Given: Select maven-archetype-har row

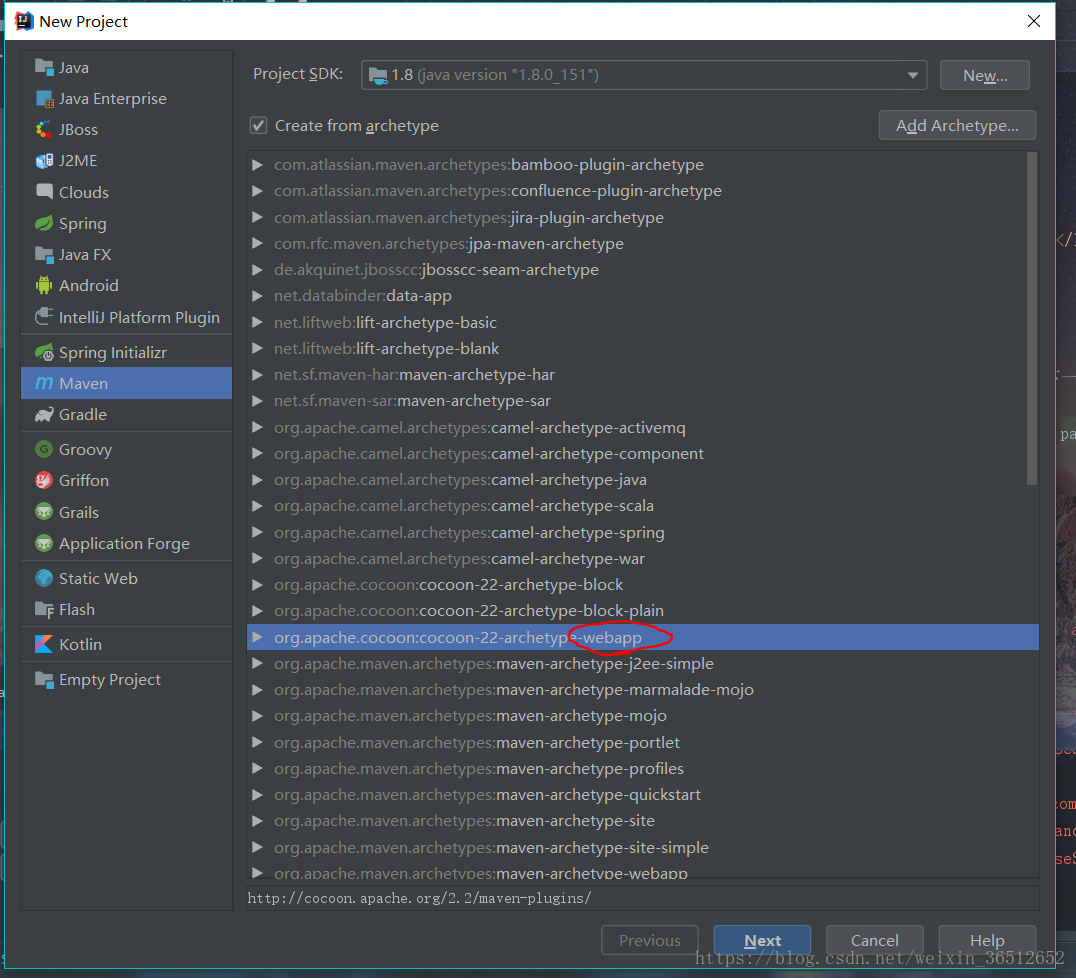Looking at the screenshot, I should [x=642, y=375].
